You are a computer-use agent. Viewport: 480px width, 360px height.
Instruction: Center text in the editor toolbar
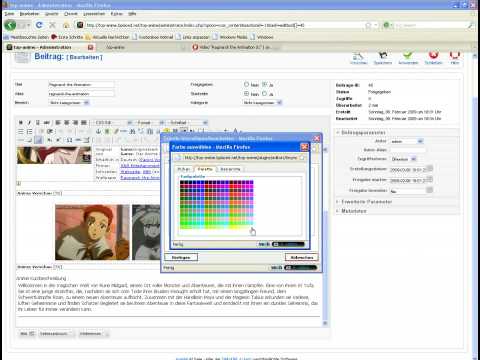coord(67,123)
